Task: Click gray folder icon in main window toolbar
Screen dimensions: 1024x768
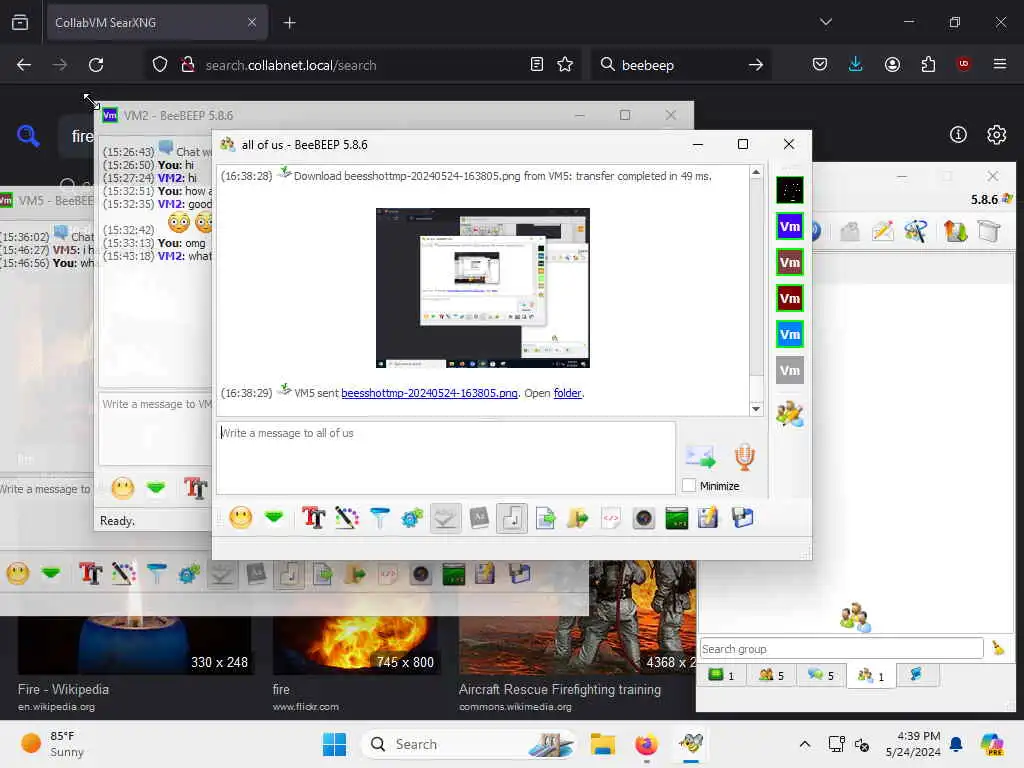Action: tap(849, 231)
